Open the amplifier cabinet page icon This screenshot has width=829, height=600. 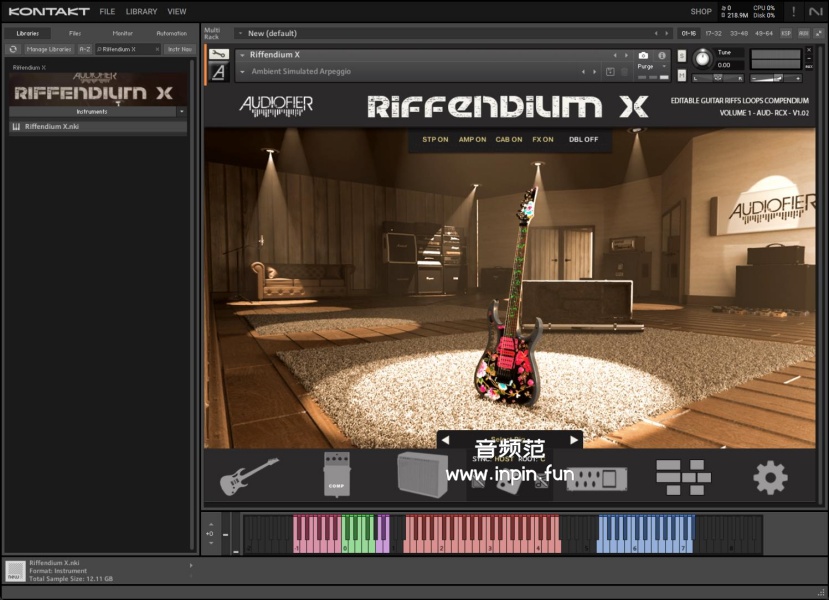point(421,474)
